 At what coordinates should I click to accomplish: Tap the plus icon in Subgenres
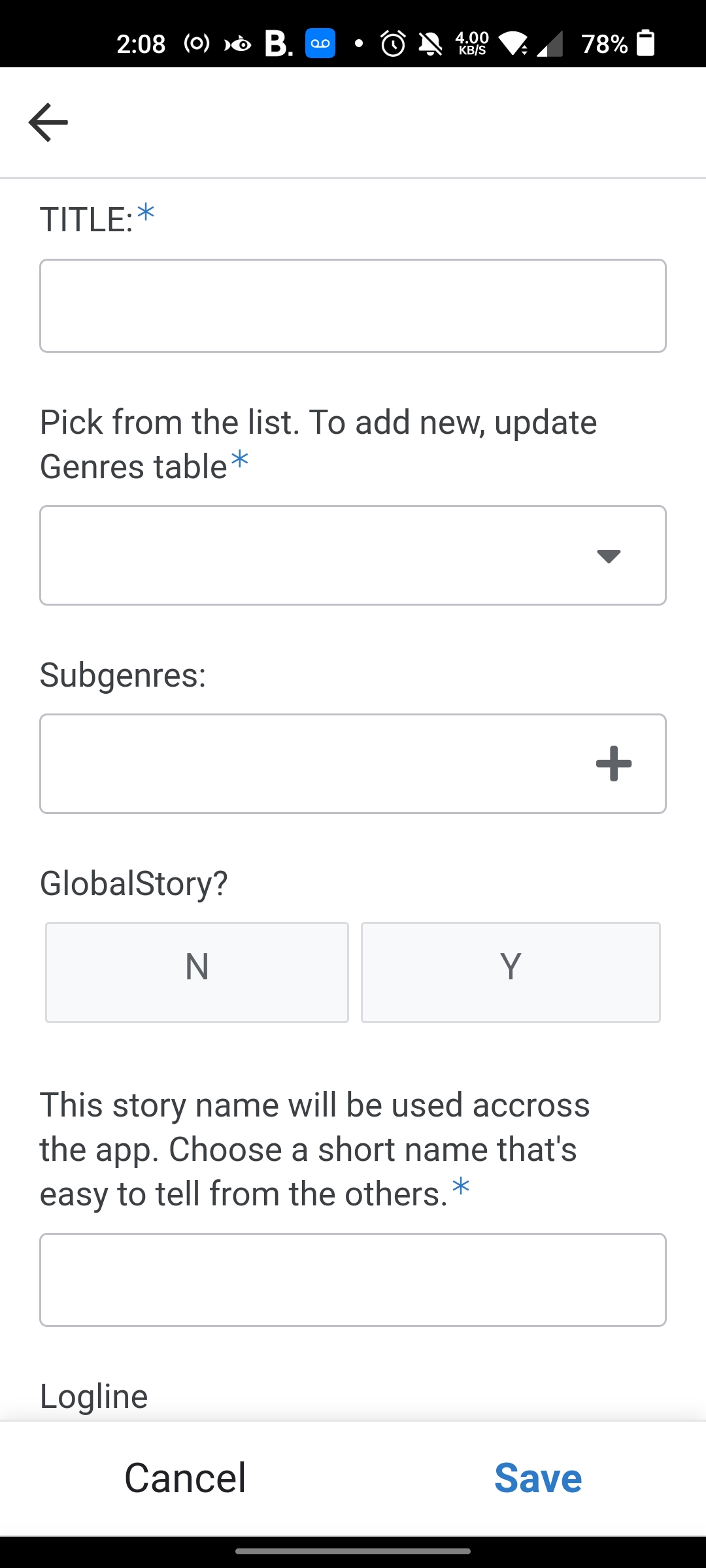[613, 764]
